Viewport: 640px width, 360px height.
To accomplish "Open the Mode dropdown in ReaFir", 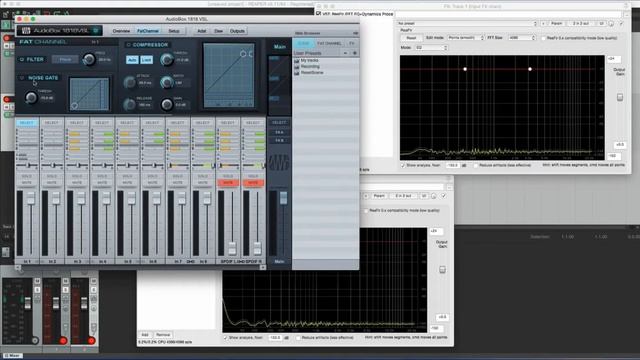I will [431, 48].
